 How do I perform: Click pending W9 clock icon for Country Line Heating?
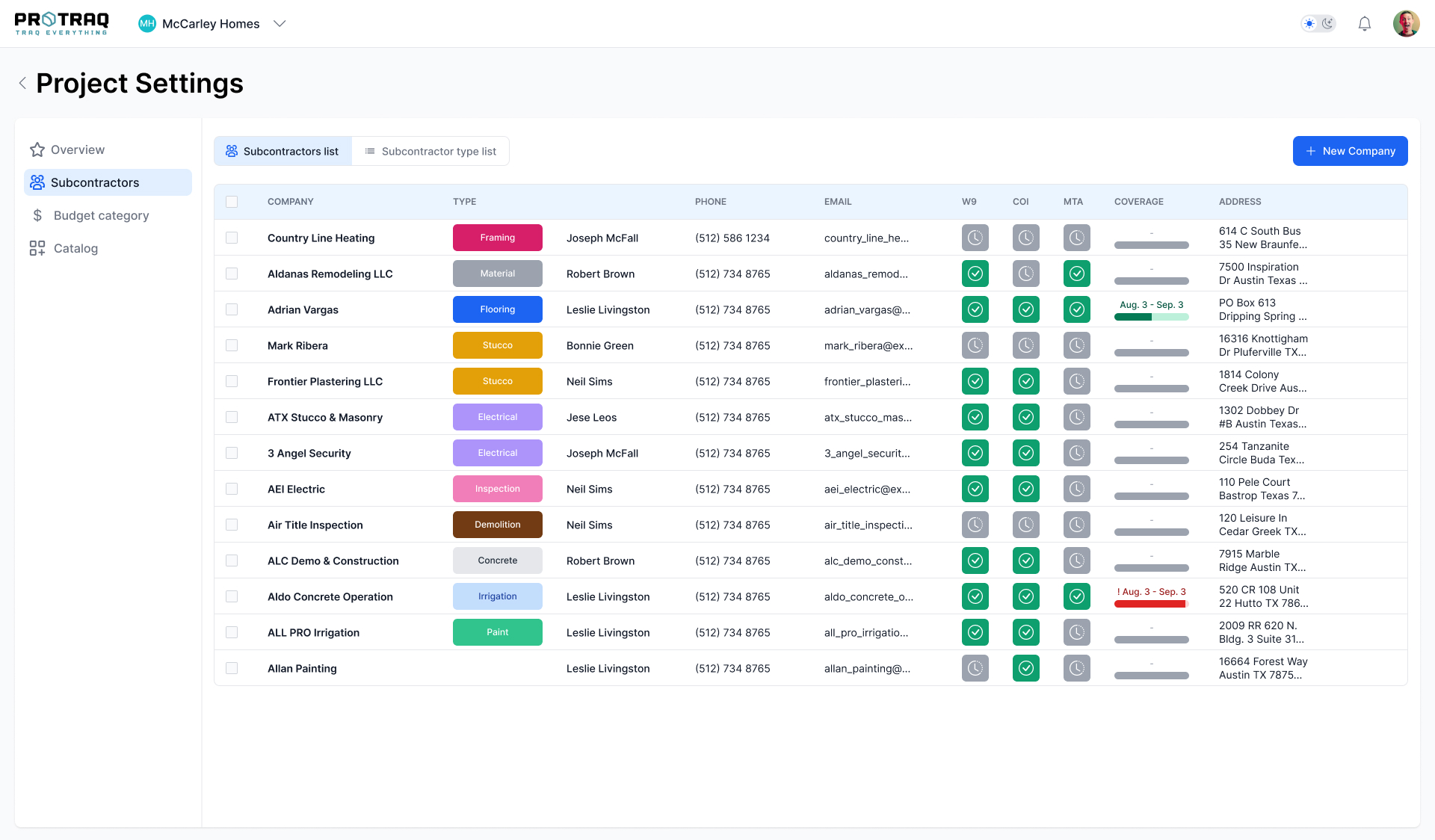click(975, 238)
